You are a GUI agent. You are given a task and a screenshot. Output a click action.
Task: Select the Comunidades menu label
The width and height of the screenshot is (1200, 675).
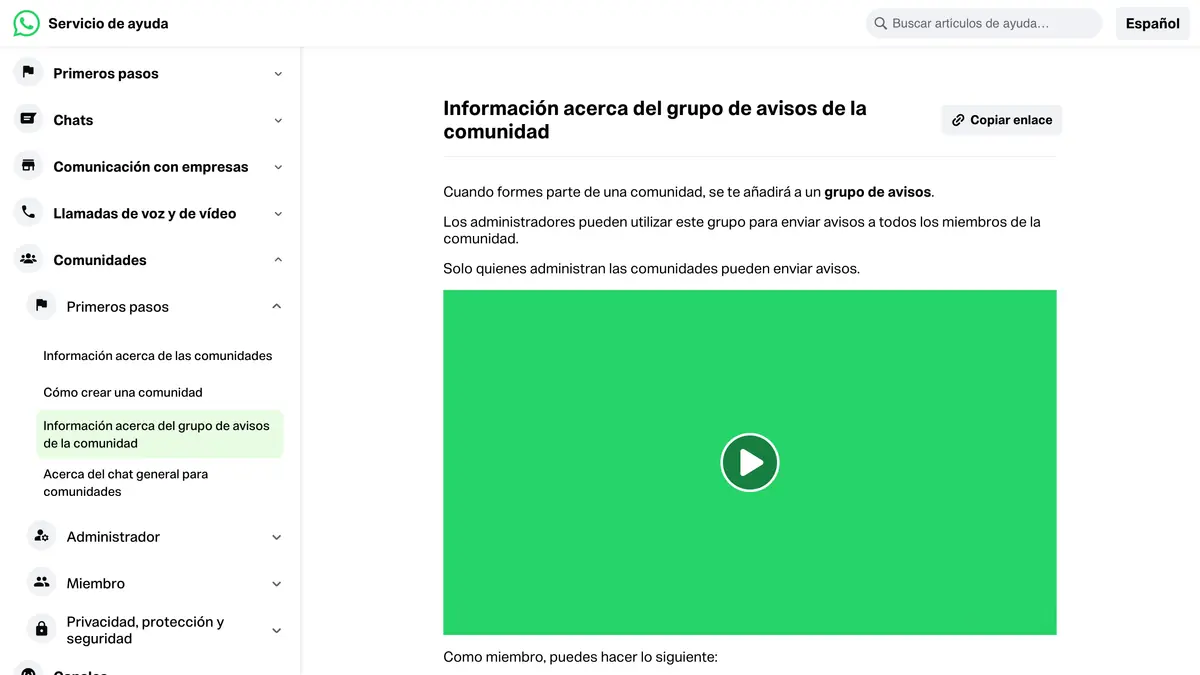[100, 260]
